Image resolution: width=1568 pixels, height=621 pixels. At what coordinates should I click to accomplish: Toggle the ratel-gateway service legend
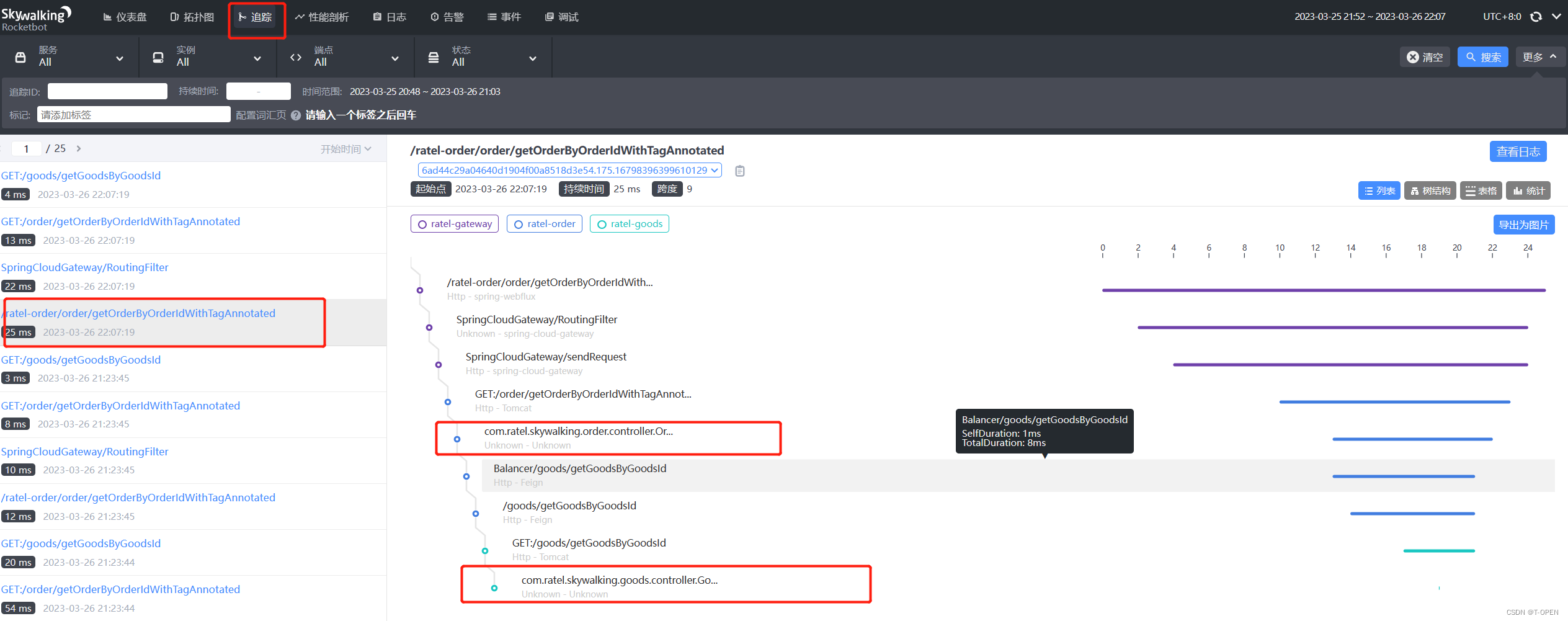tap(455, 224)
